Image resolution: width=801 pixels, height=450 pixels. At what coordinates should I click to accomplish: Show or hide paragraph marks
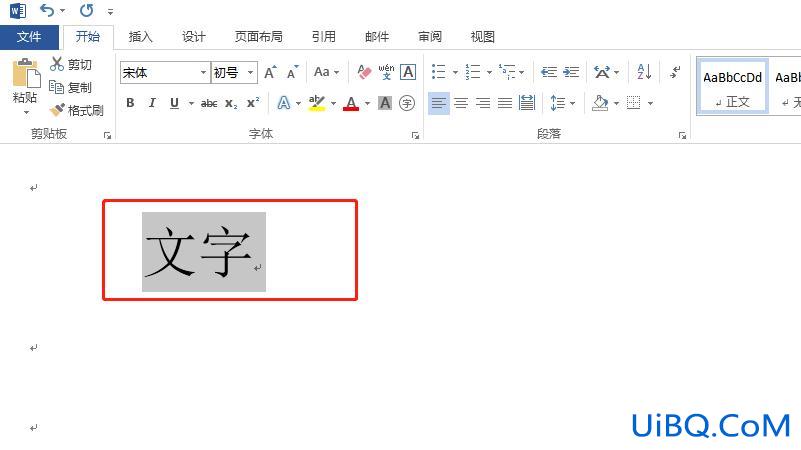[675, 72]
